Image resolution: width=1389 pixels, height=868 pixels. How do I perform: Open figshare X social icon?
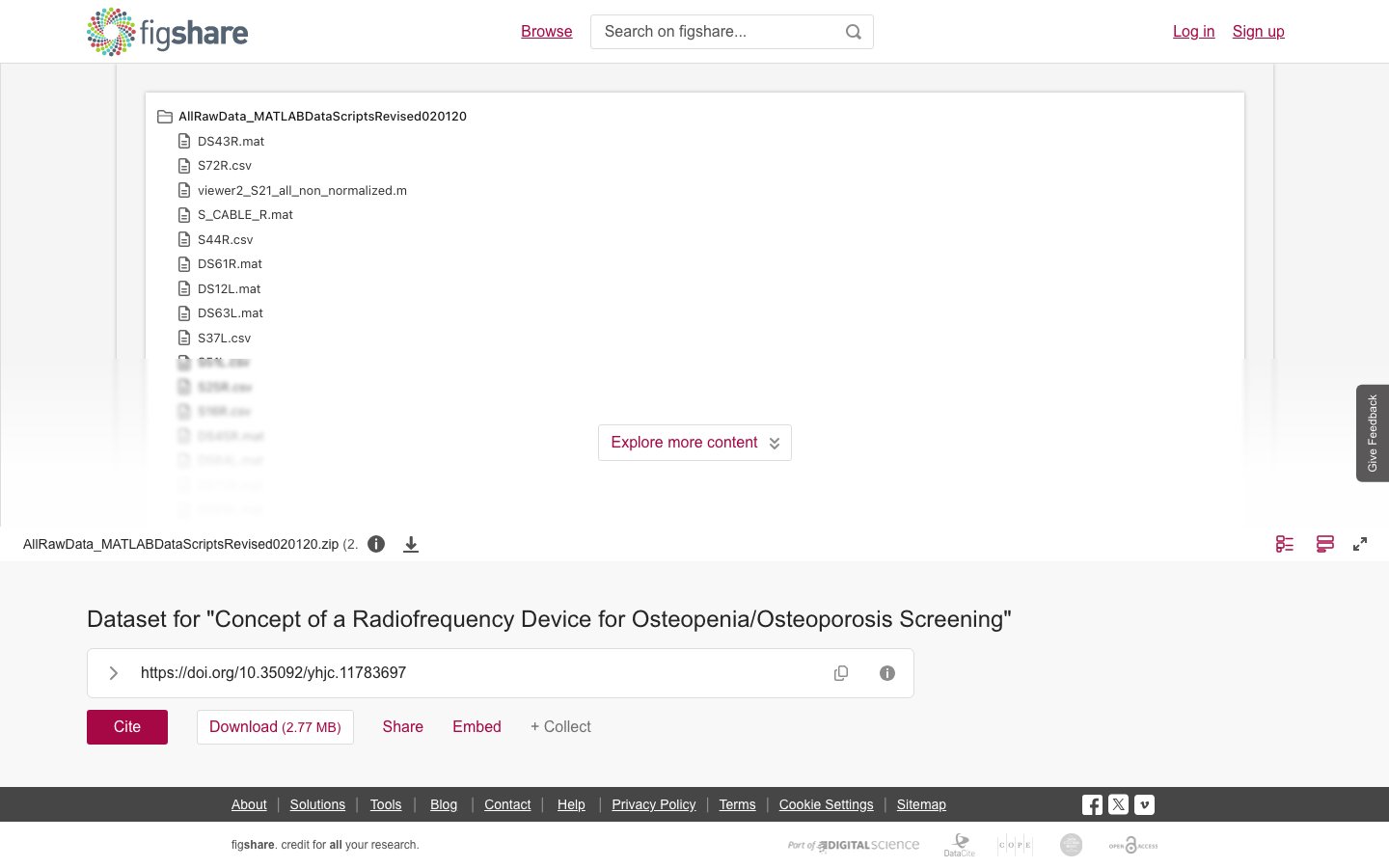tap(1118, 804)
